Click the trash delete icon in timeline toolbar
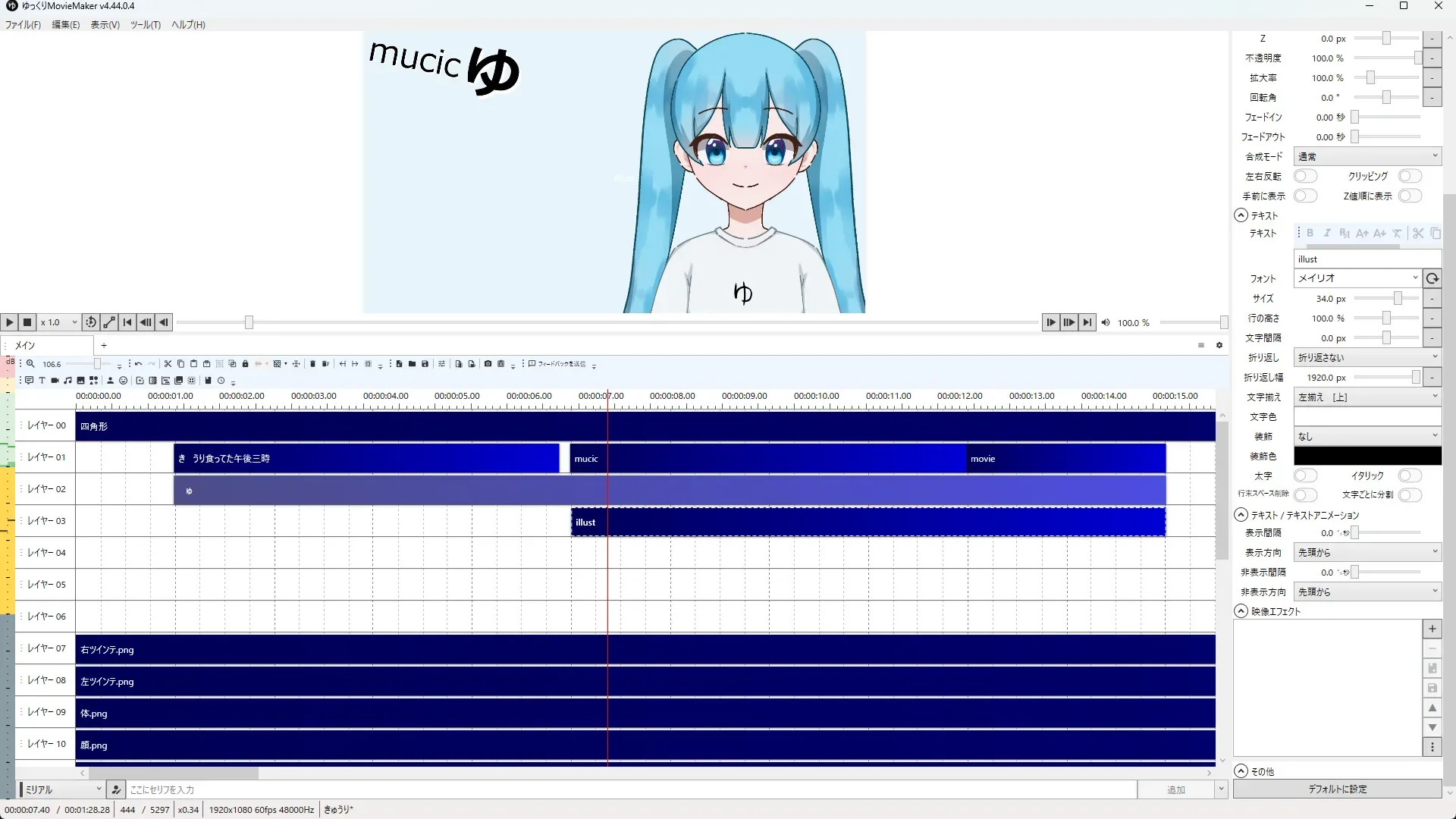 (x=312, y=364)
